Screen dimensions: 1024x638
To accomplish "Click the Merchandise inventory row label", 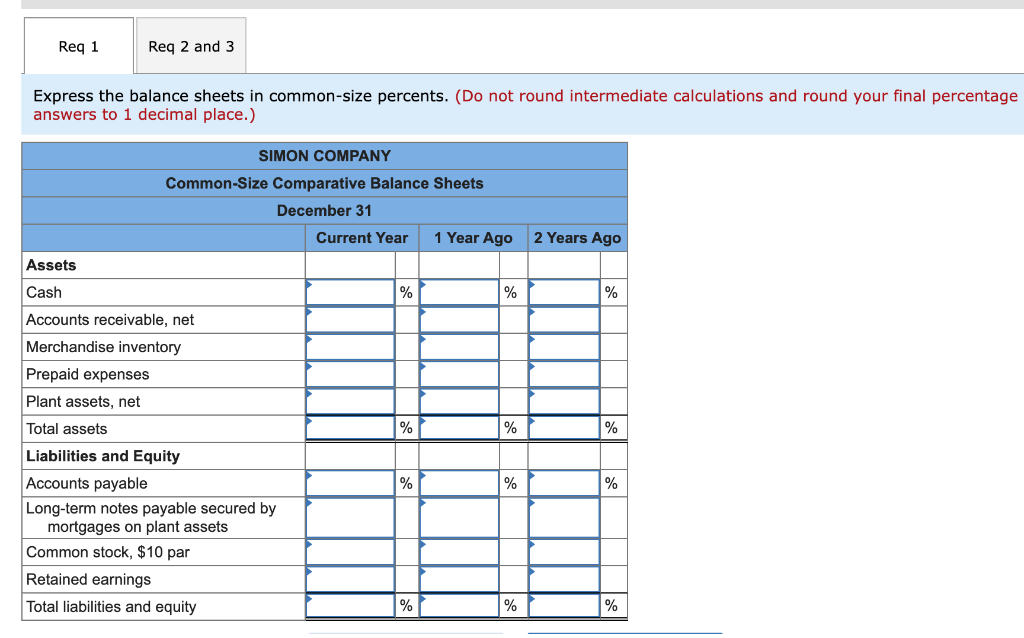I will 103,347.
